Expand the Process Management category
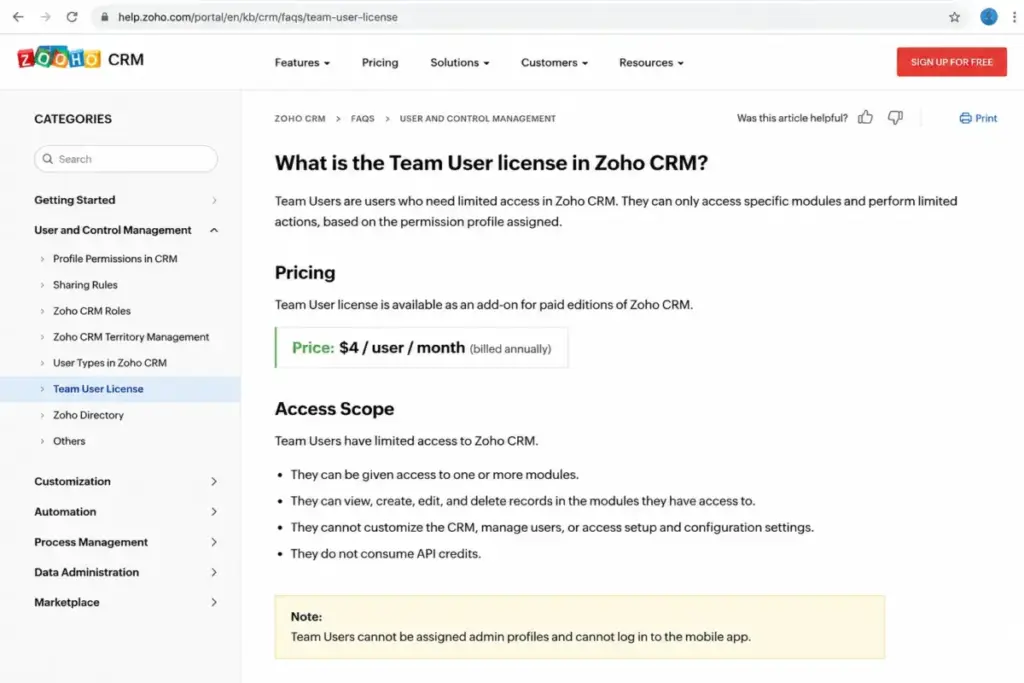This screenshot has width=1024, height=683. [125, 542]
